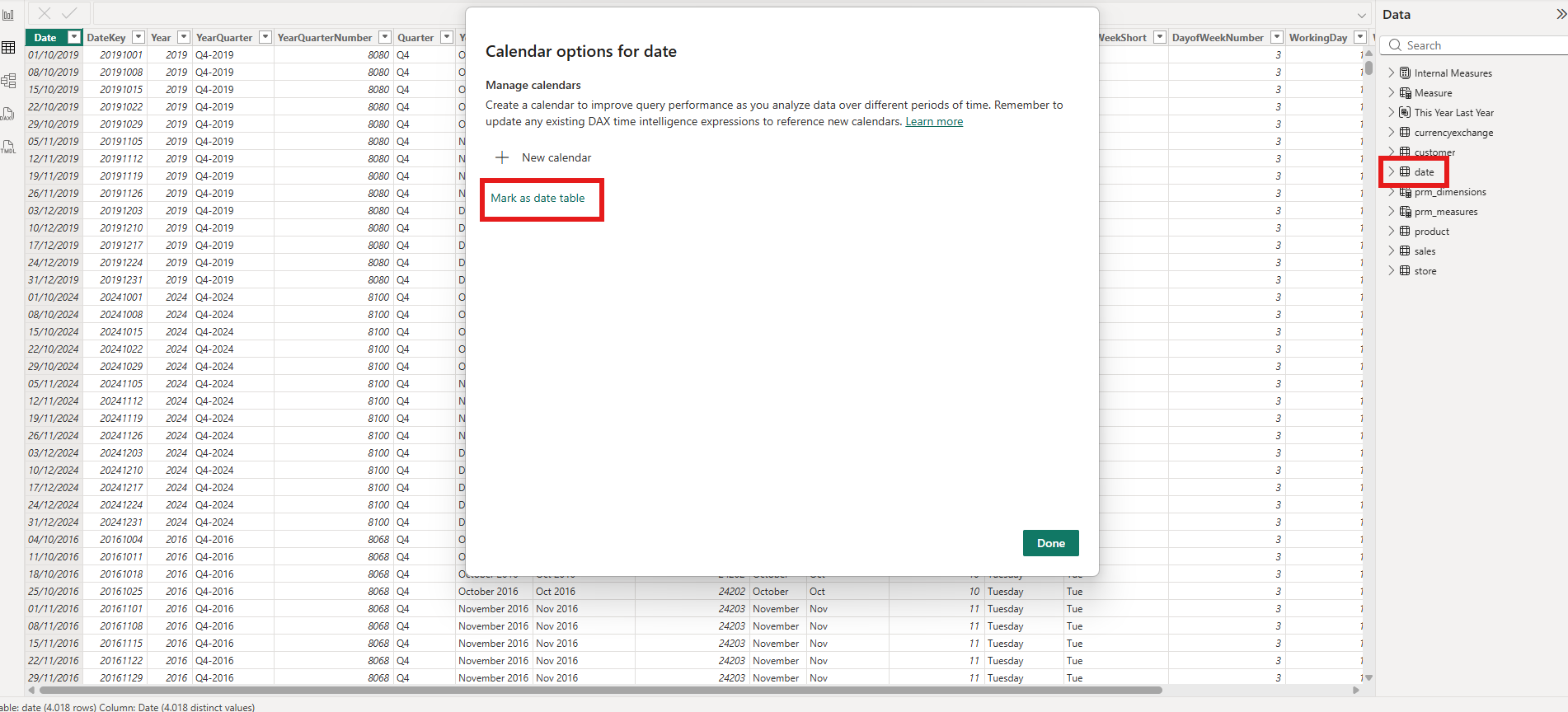Collapse the Data pane with double chevron
The image size is (1568, 712).
[1561, 14]
